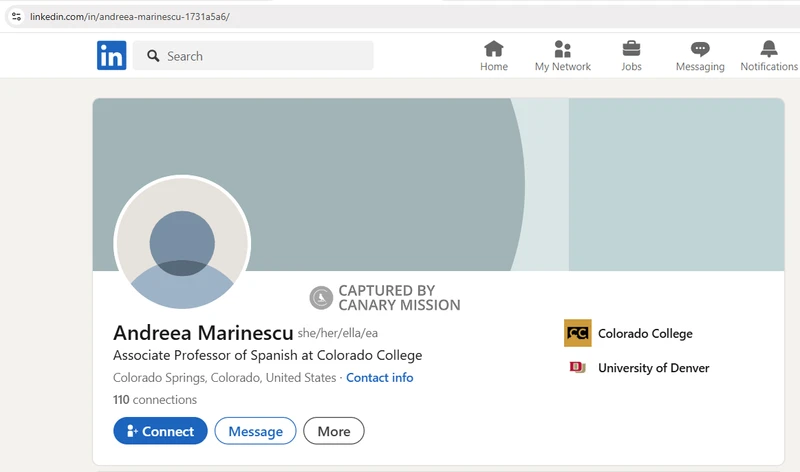Click the browser URL address text
This screenshot has width=800, height=472.
click(x=130, y=16)
